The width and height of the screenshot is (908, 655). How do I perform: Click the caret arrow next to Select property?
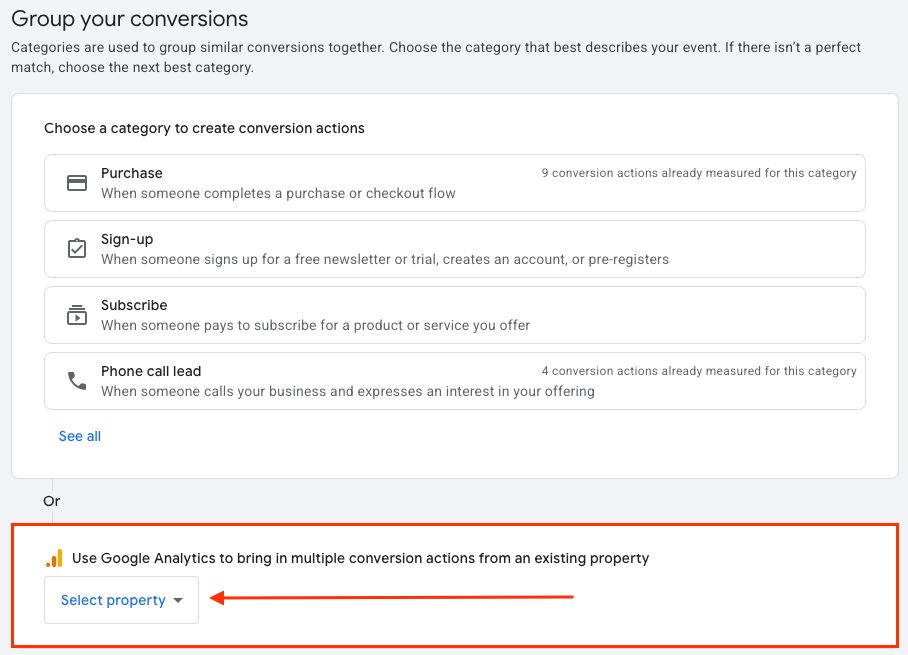[x=178, y=600]
